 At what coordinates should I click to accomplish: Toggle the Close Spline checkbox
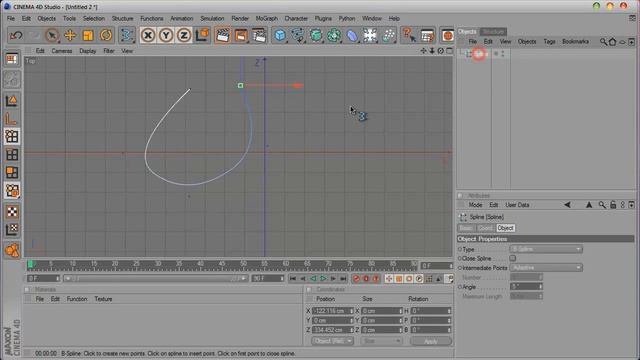(513, 258)
